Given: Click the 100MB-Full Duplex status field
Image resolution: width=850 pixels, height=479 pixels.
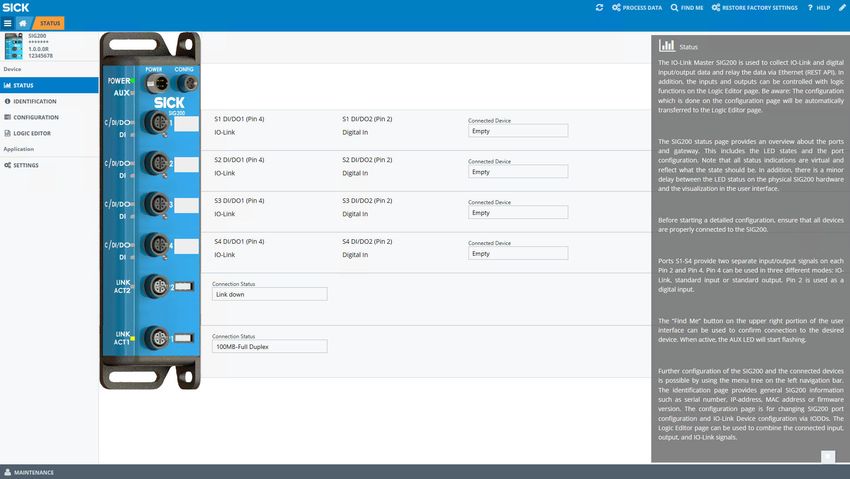Looking at the screenshot, I should tap(269, 346).
